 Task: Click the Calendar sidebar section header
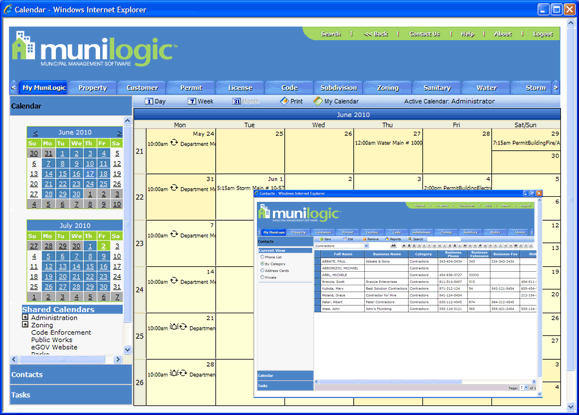pyautogui.click(x=71, y=106)
